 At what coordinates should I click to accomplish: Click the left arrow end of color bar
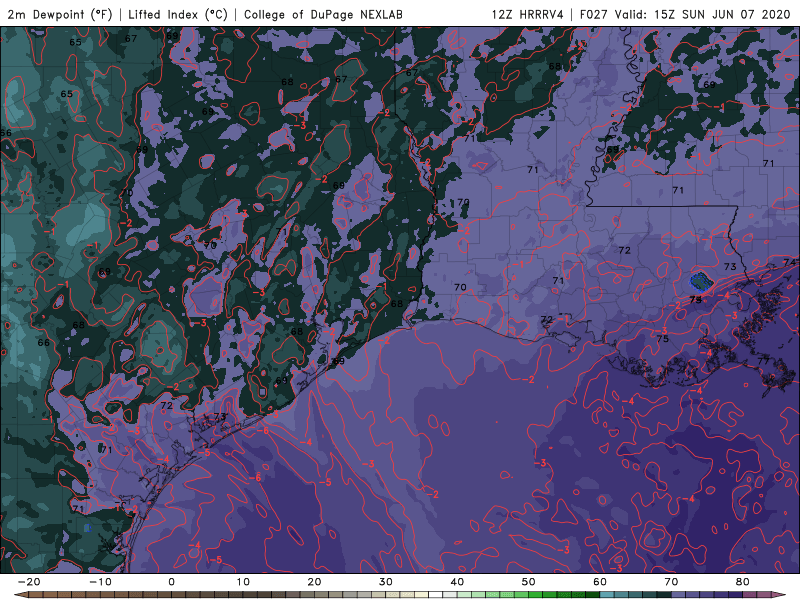click(x=20, y=595)
